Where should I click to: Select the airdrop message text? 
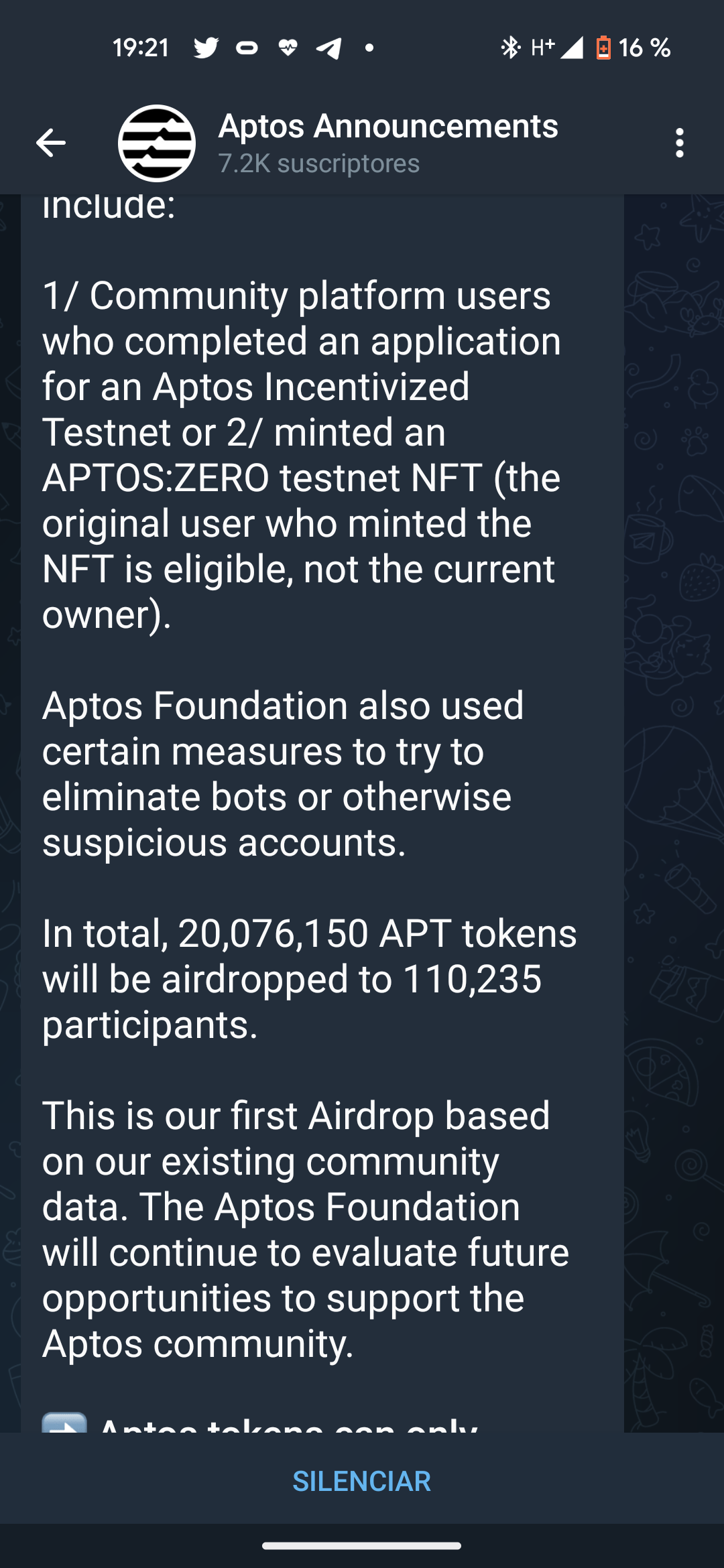click(x=308, y=978)
